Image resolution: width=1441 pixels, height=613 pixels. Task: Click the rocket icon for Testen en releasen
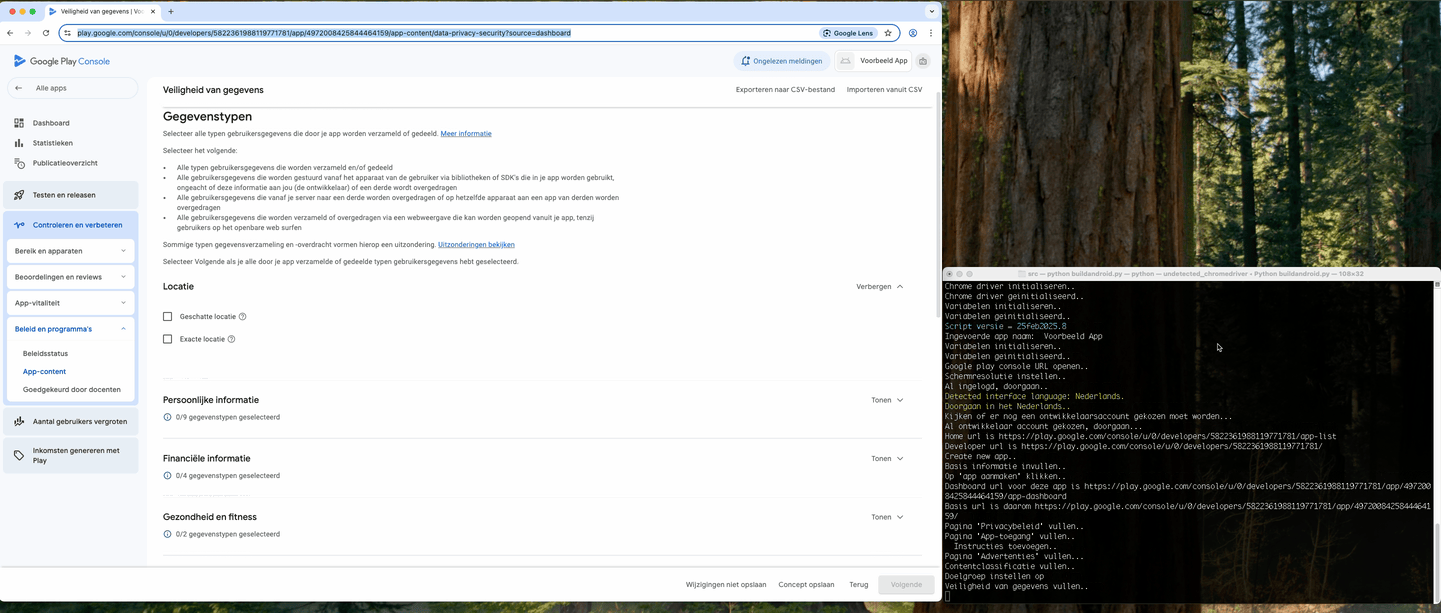point(19,195)
